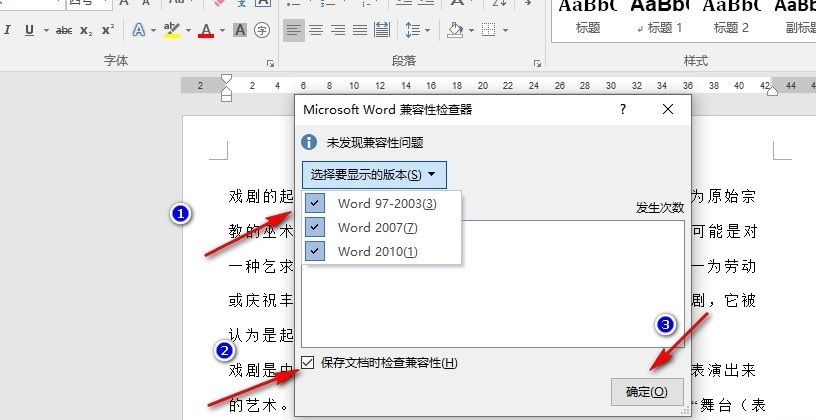This screenshot has width=816, height=420.
Task: Open underline style dropdown arrow
Action: tap(46, 30)
